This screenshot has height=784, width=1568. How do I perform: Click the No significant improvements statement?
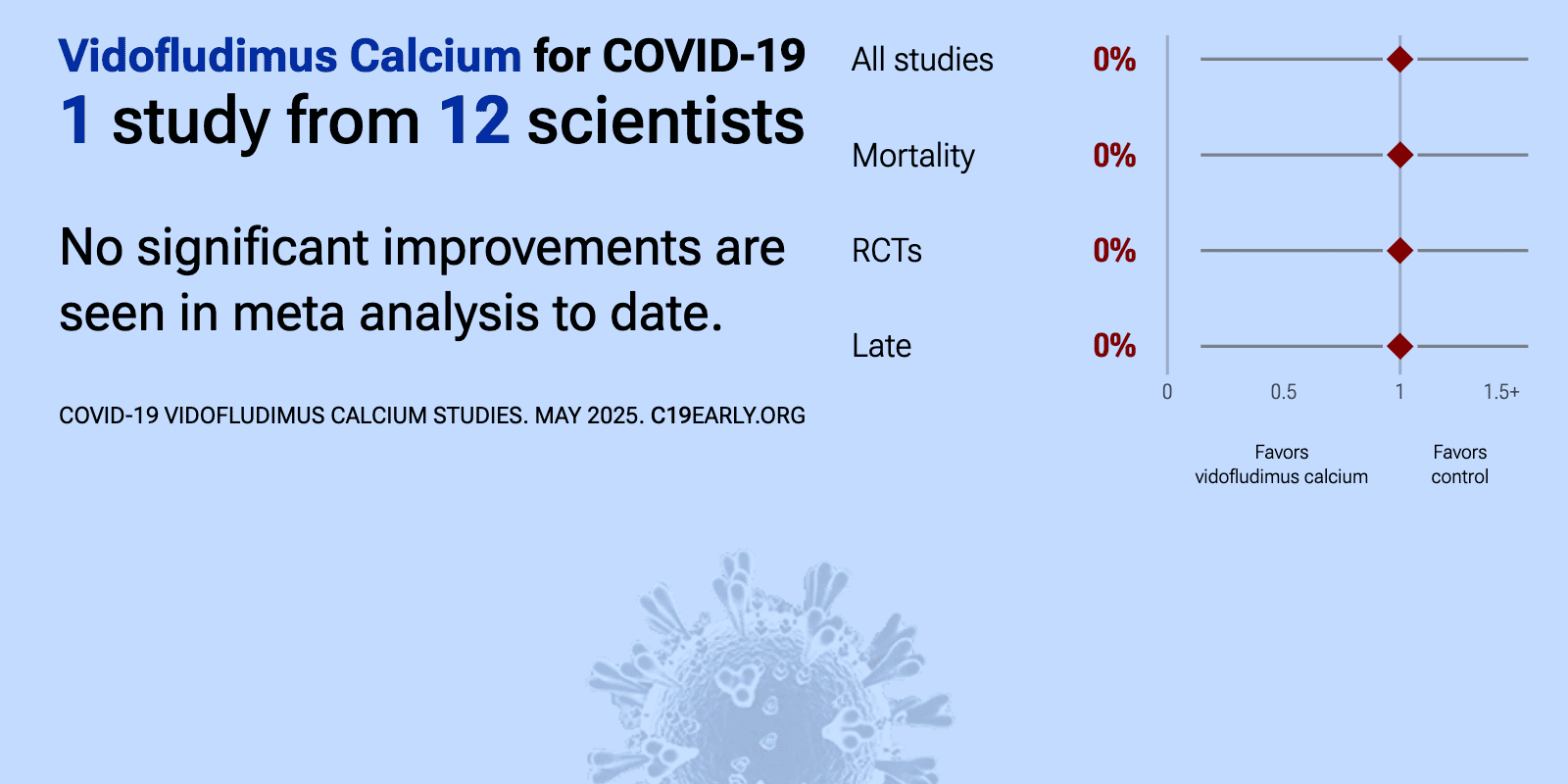point(421,280)
